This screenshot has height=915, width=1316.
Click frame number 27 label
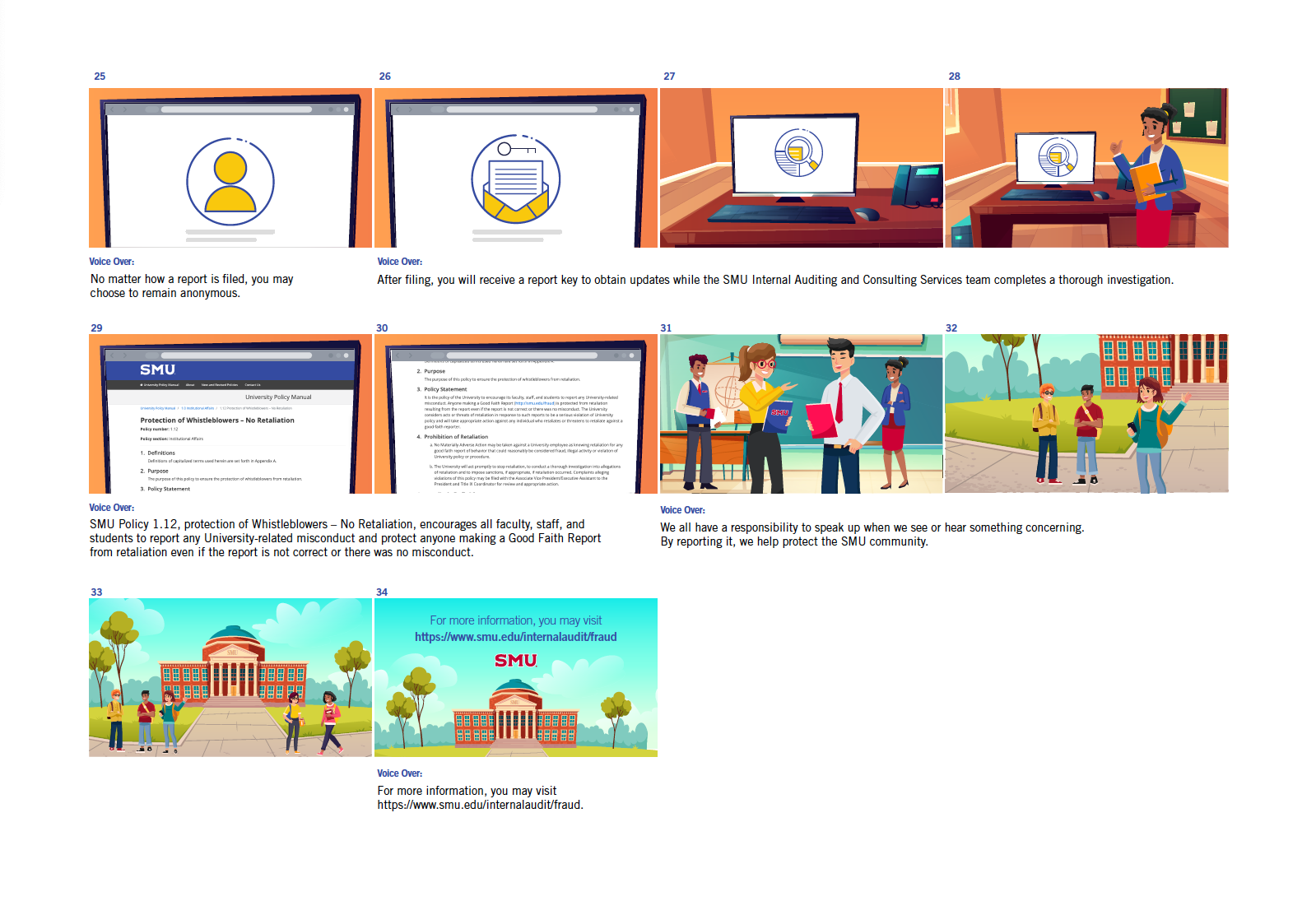coord(669,77)
